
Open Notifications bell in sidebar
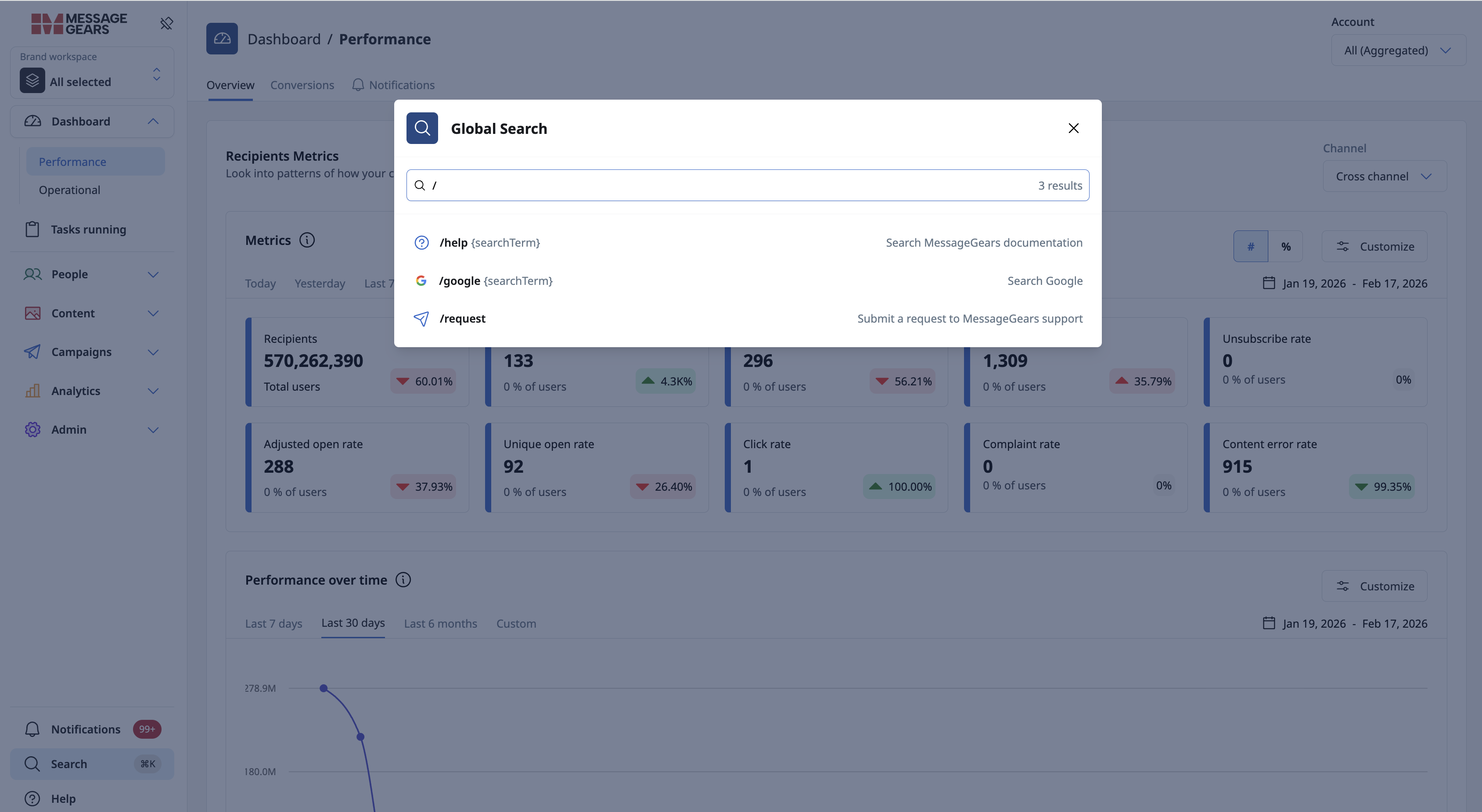point(32,729)
